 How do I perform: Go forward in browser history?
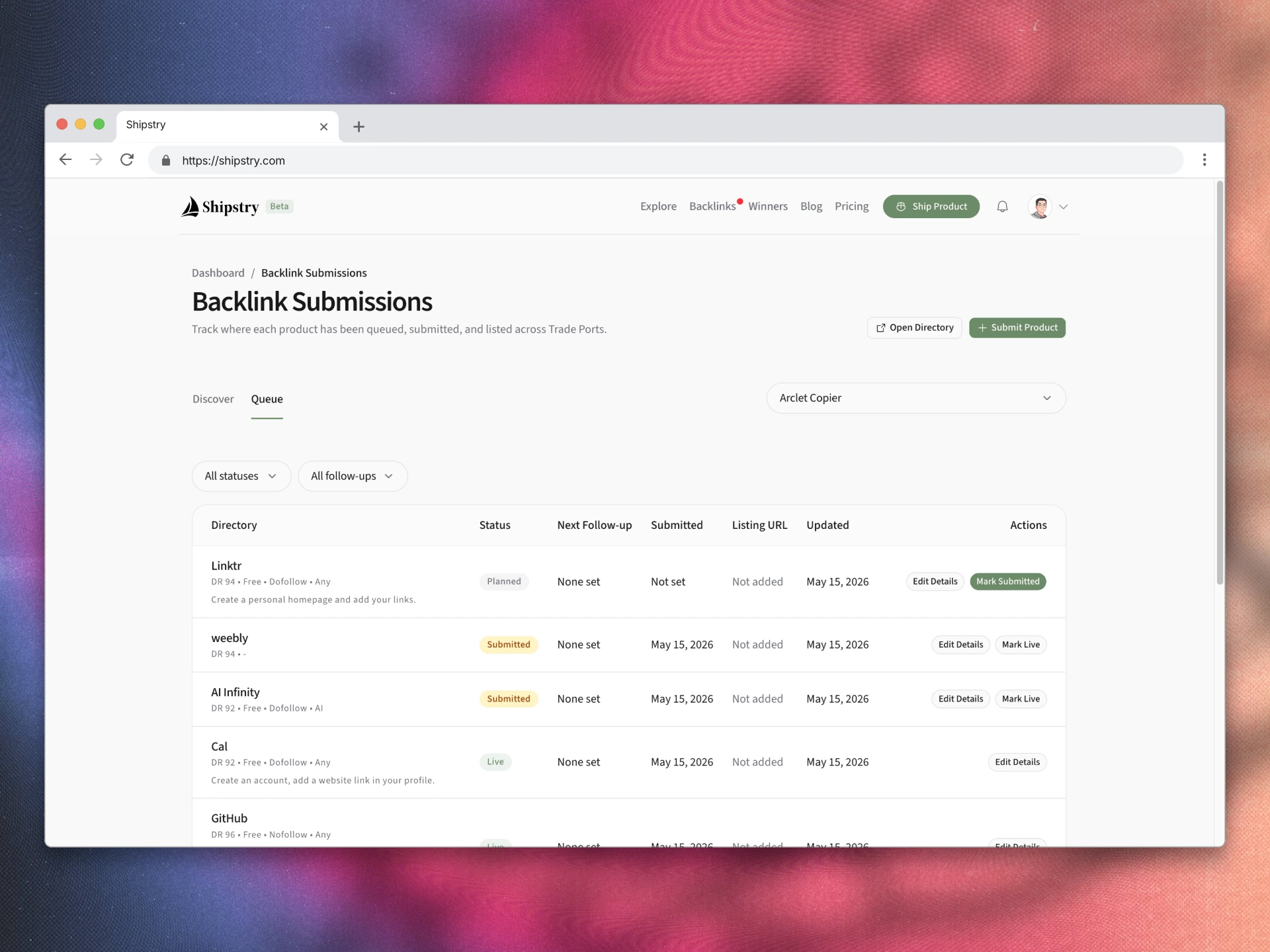(96, 160)
